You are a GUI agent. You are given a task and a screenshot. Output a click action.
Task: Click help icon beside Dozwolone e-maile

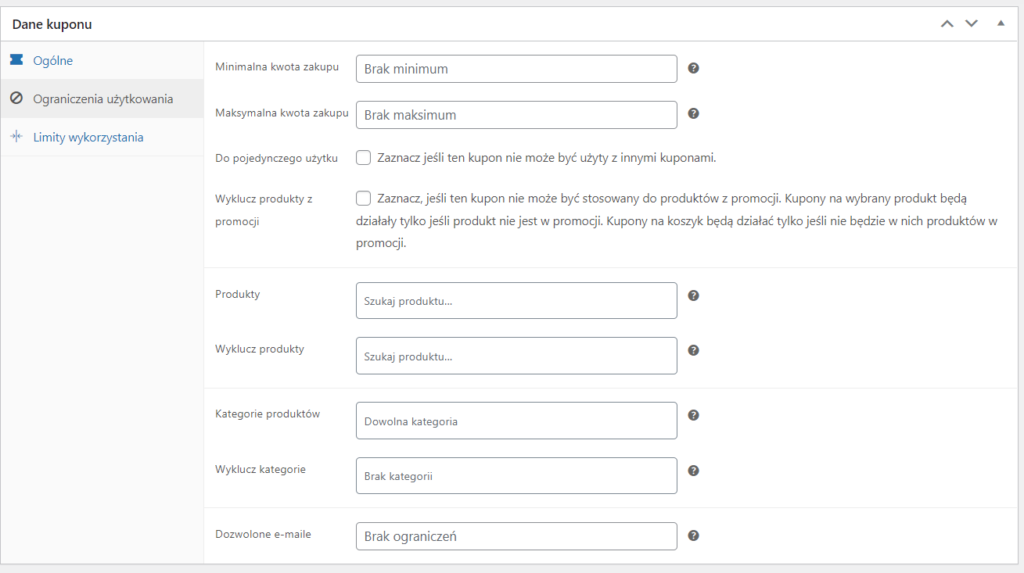[x=694, y=536]
